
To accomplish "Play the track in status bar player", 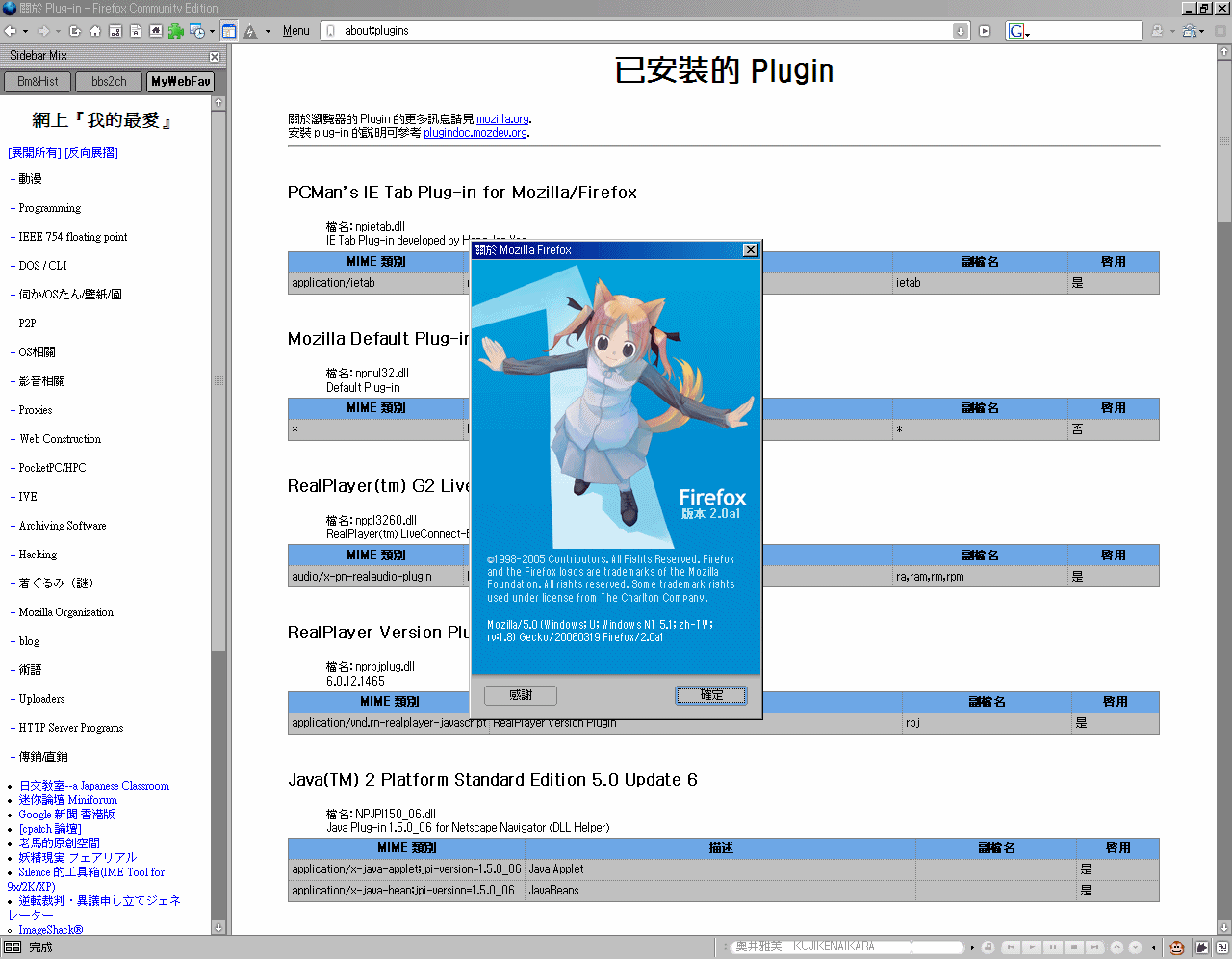I will pyautogui.click(x=1032, y=947).
